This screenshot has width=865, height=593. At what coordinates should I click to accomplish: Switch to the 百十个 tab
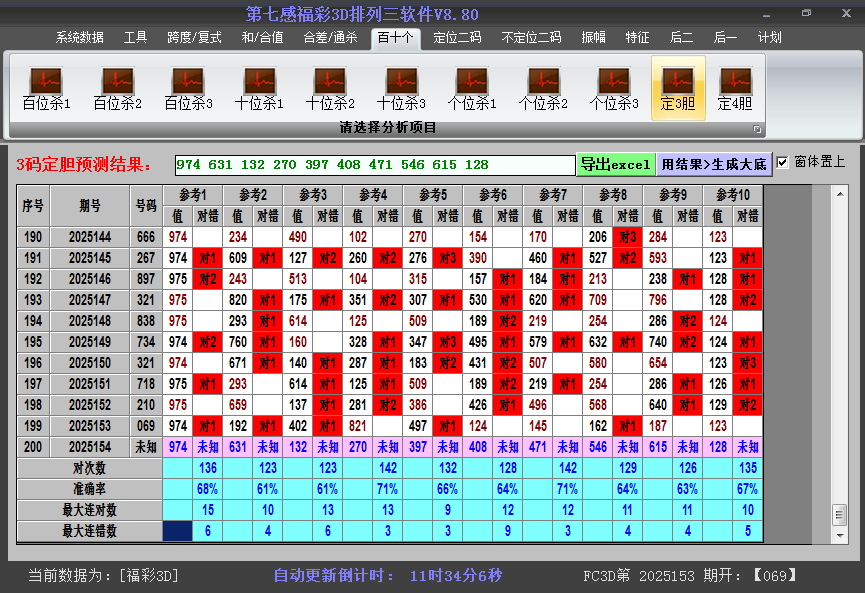[x=396, y=38]
